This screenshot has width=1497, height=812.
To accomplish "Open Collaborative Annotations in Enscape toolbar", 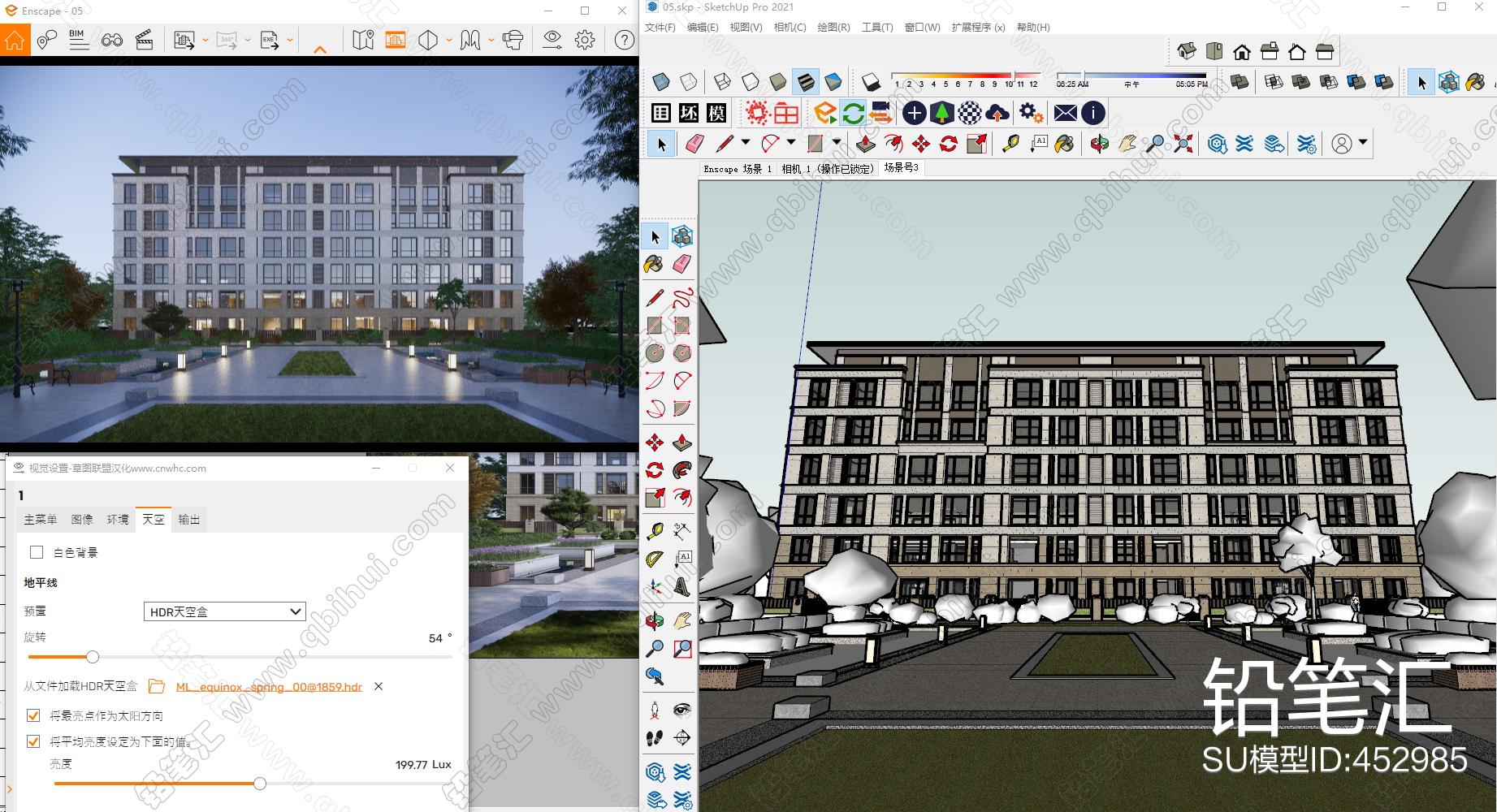I will [x=46, y=40].
